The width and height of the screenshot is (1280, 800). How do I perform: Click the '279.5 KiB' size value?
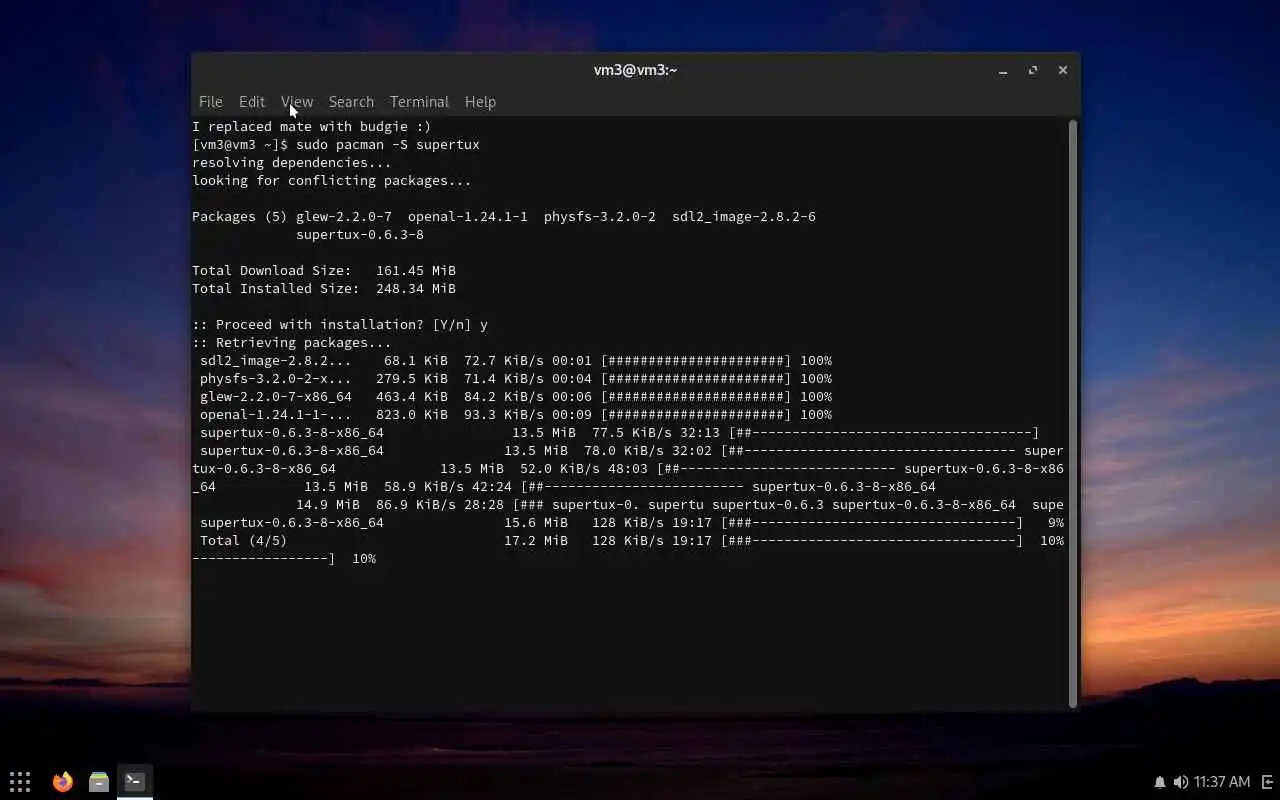(412, 379)
